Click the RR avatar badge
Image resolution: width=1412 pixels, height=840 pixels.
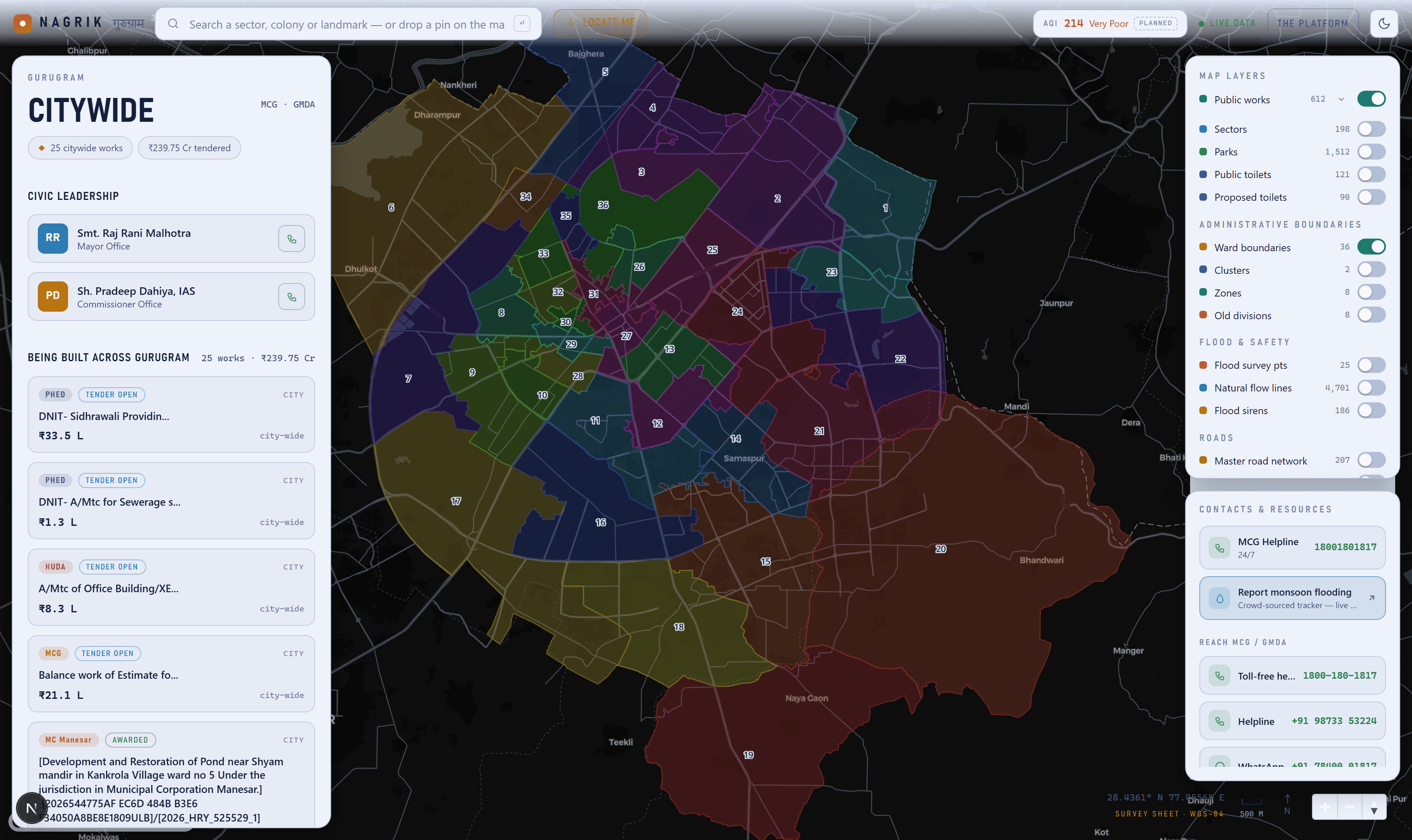pos(53,238)
